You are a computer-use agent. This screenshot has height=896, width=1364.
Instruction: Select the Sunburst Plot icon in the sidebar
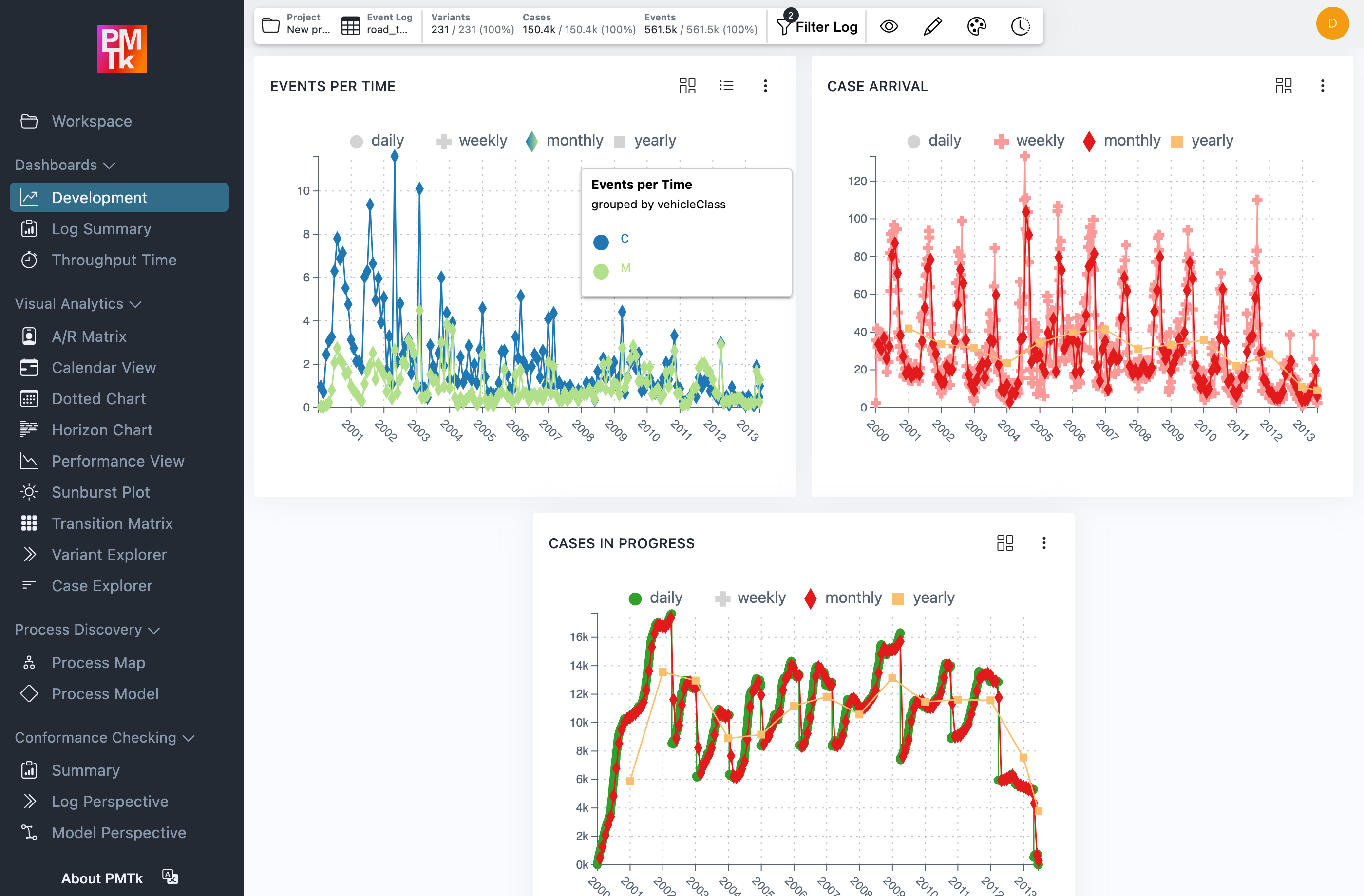[29, 491]
